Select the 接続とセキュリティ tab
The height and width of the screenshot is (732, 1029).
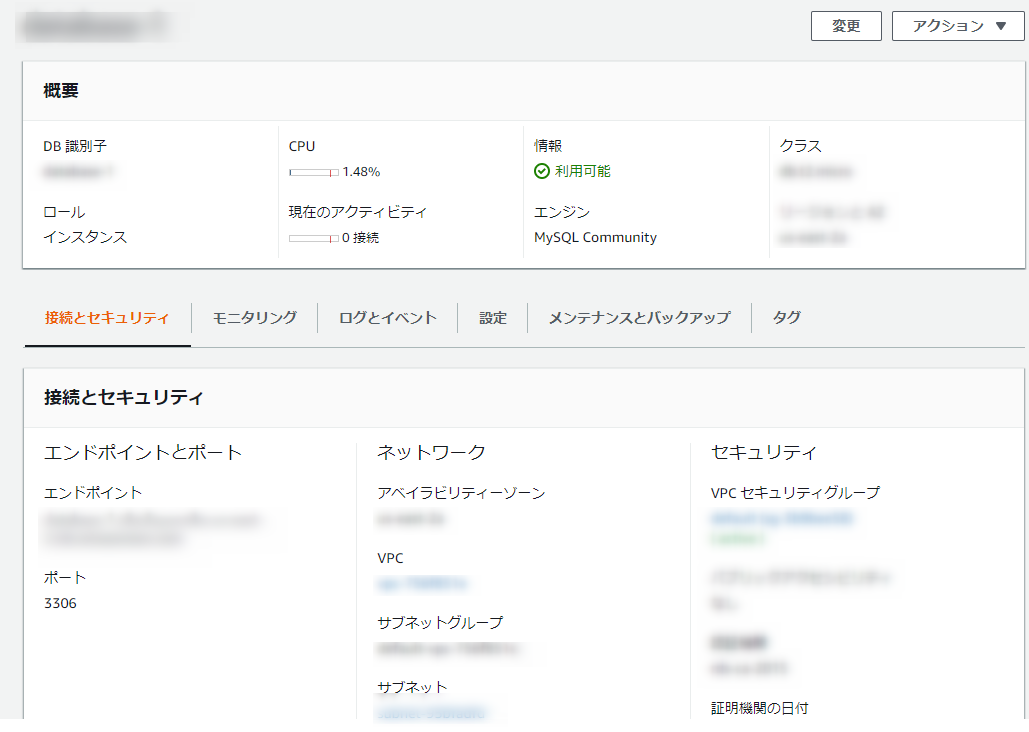(x=107, y=318)
